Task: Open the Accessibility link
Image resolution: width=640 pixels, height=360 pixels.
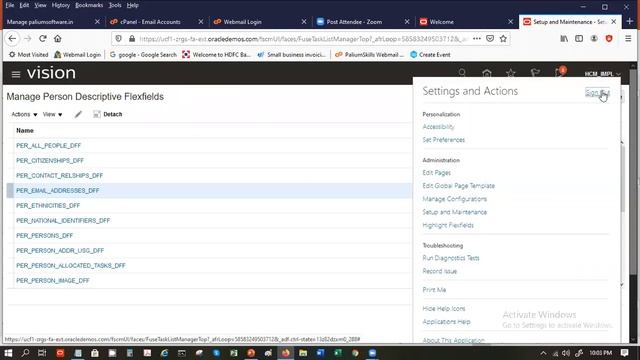Action: 438,127
